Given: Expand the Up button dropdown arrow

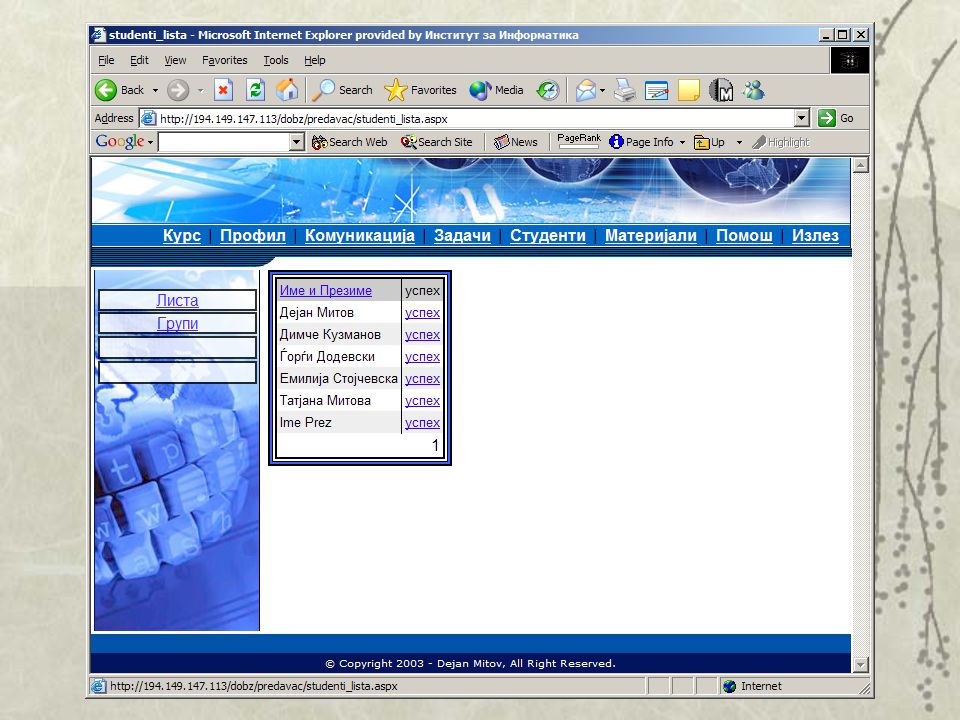Looking at the screenshot, I should click(x=739, y=142).
